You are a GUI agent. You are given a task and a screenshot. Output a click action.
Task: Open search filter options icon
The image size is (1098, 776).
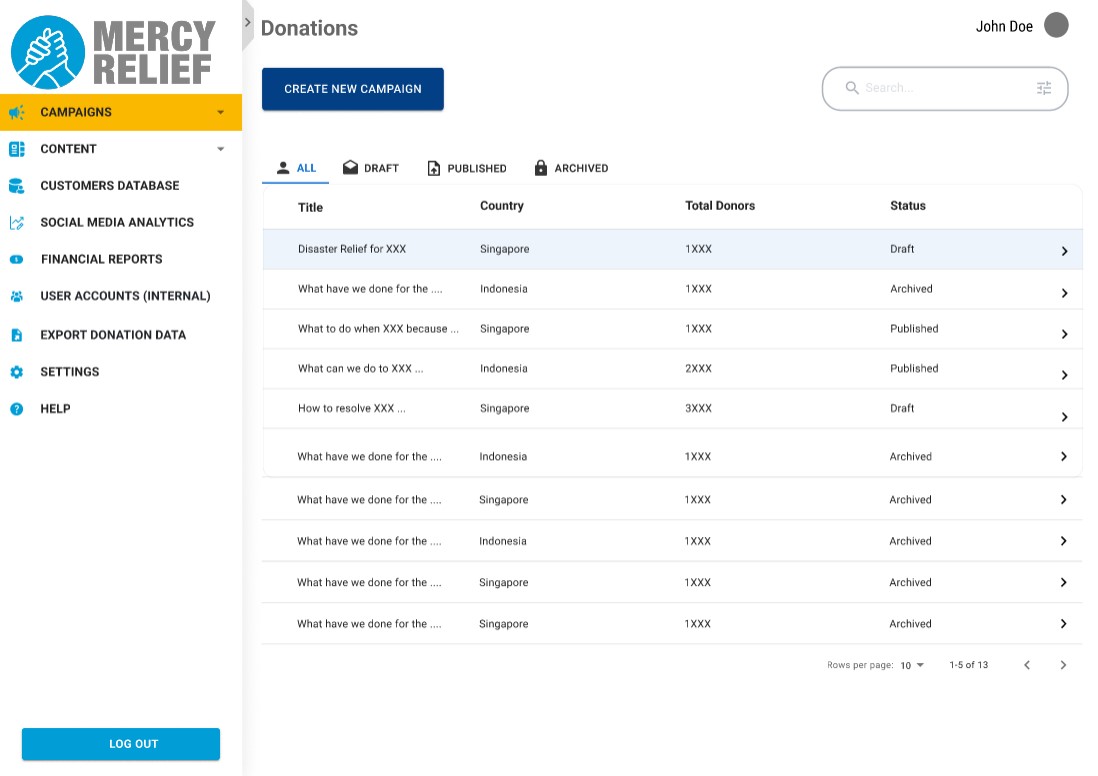click(1044, 88)
